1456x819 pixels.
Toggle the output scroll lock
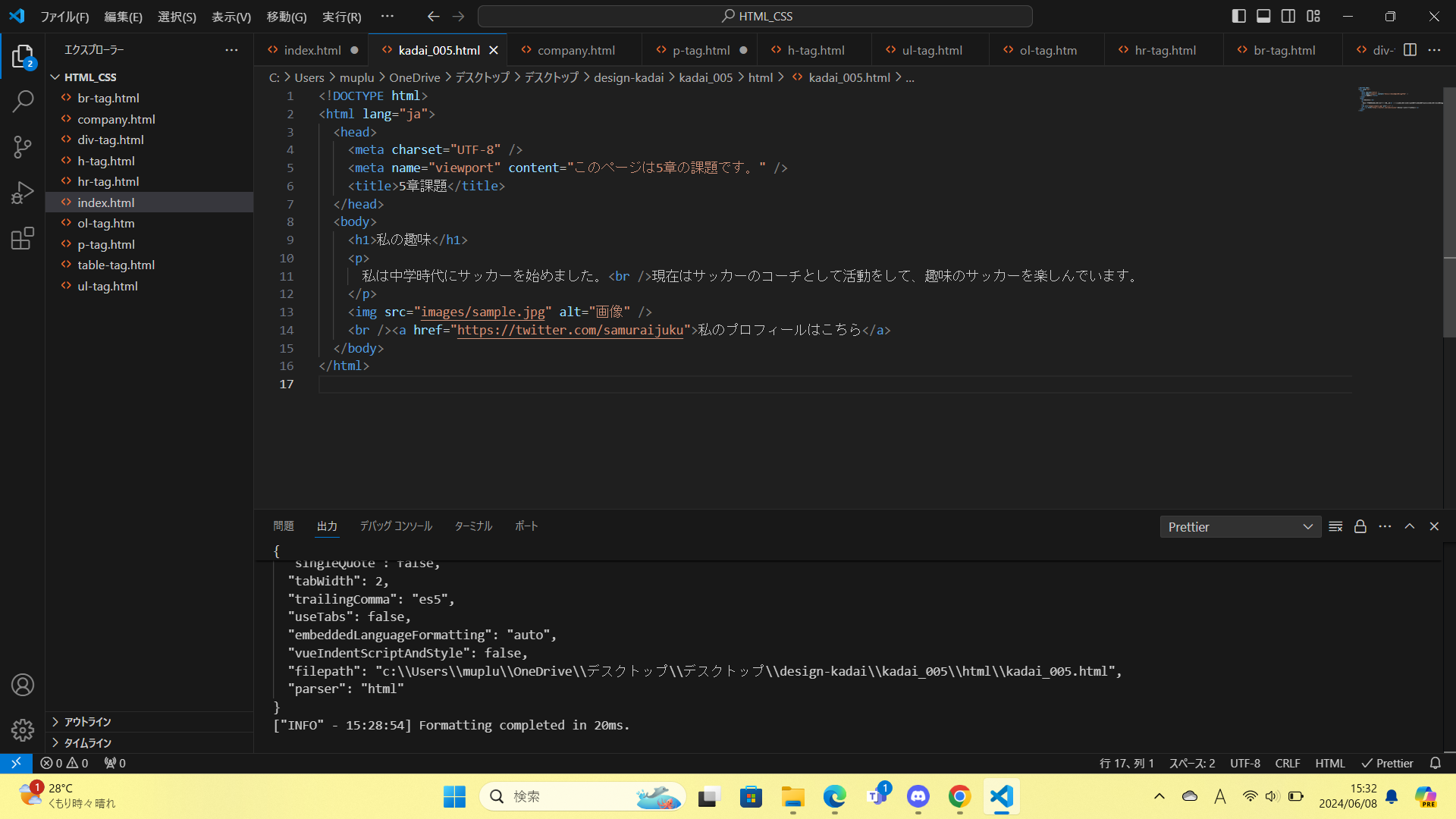1360,526
